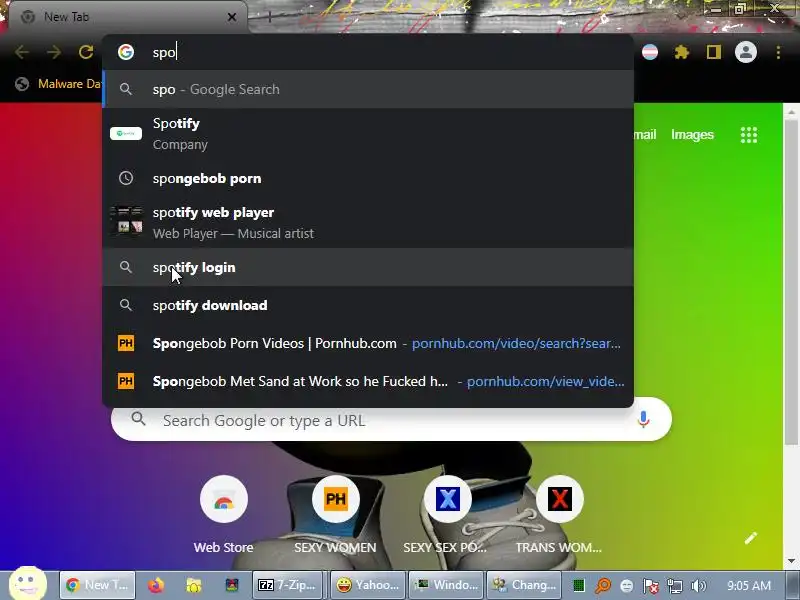The height and width of the screenshot is (600, 800).
Task: Click the page scrollbar up arrow
Action: (x=791, y=111)
